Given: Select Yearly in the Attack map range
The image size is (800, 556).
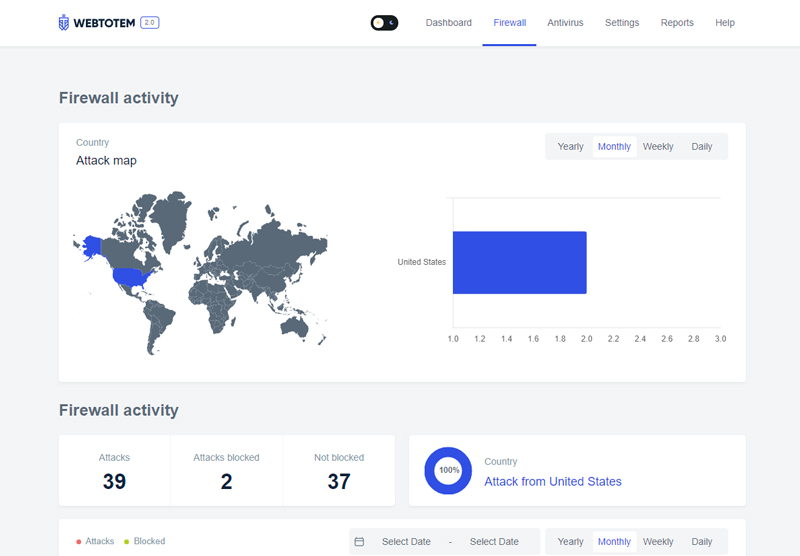Looking at the screenshot, I should point(570,147).
